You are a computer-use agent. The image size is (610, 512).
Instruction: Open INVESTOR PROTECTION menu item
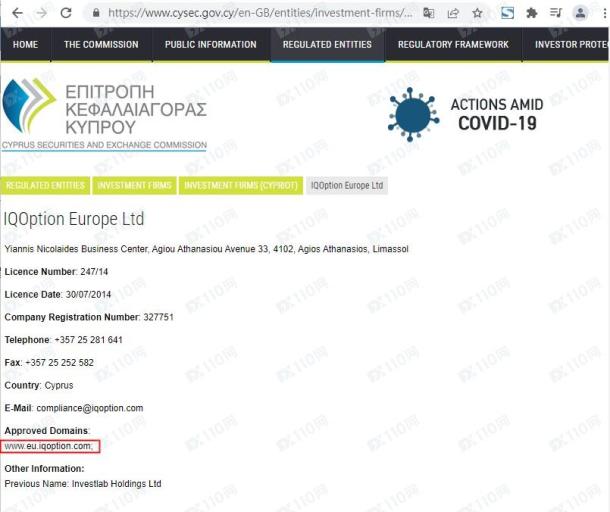click(566, 44)
